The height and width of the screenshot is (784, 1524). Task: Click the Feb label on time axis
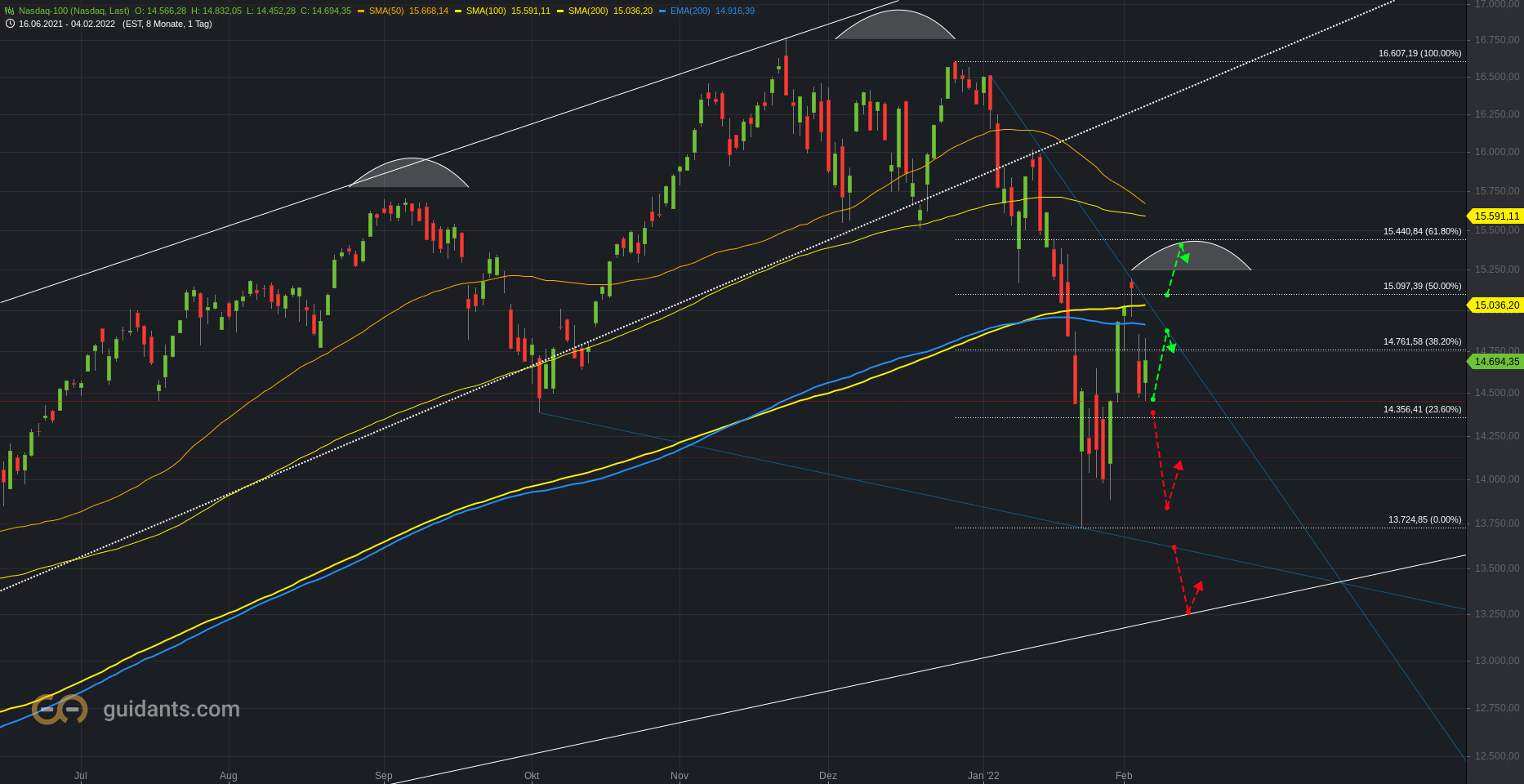[1124, 776]
